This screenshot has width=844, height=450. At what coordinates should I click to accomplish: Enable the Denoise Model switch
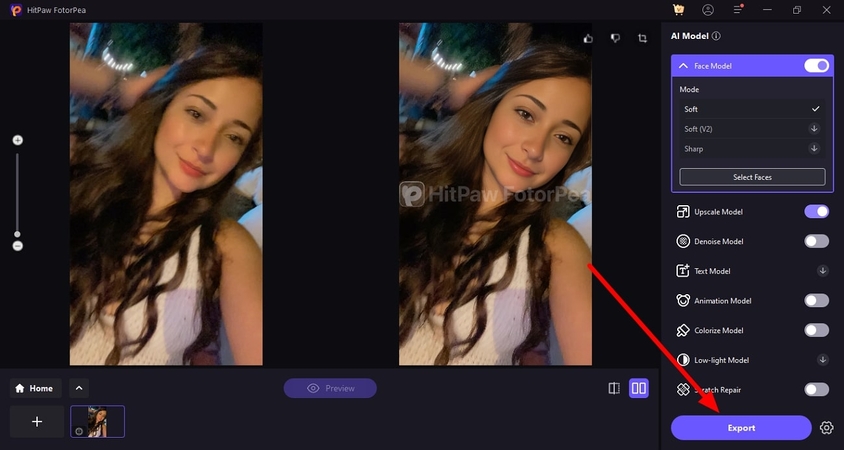click(817, 241)
